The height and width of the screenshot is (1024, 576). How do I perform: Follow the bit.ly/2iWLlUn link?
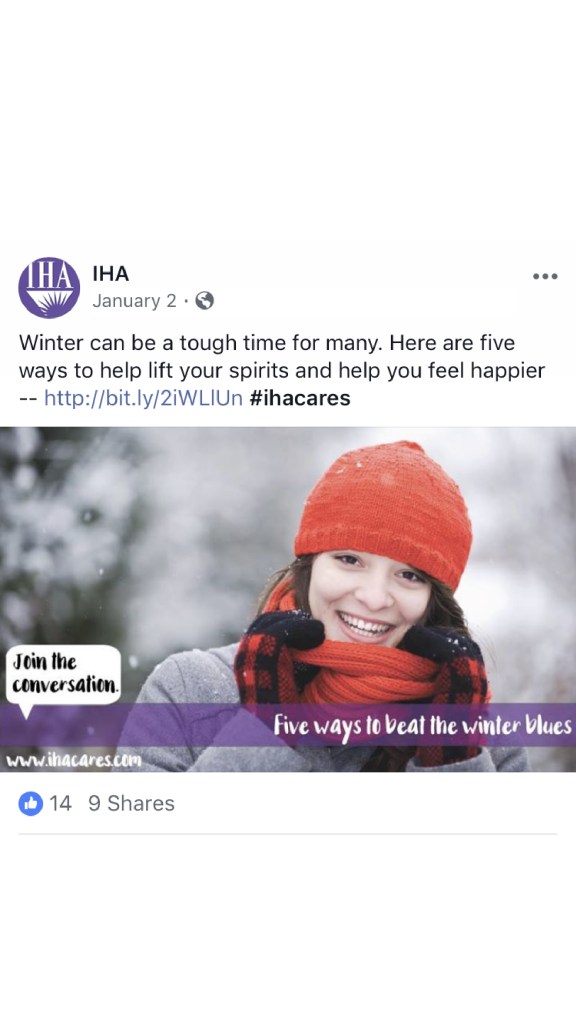tap(143, 398)
